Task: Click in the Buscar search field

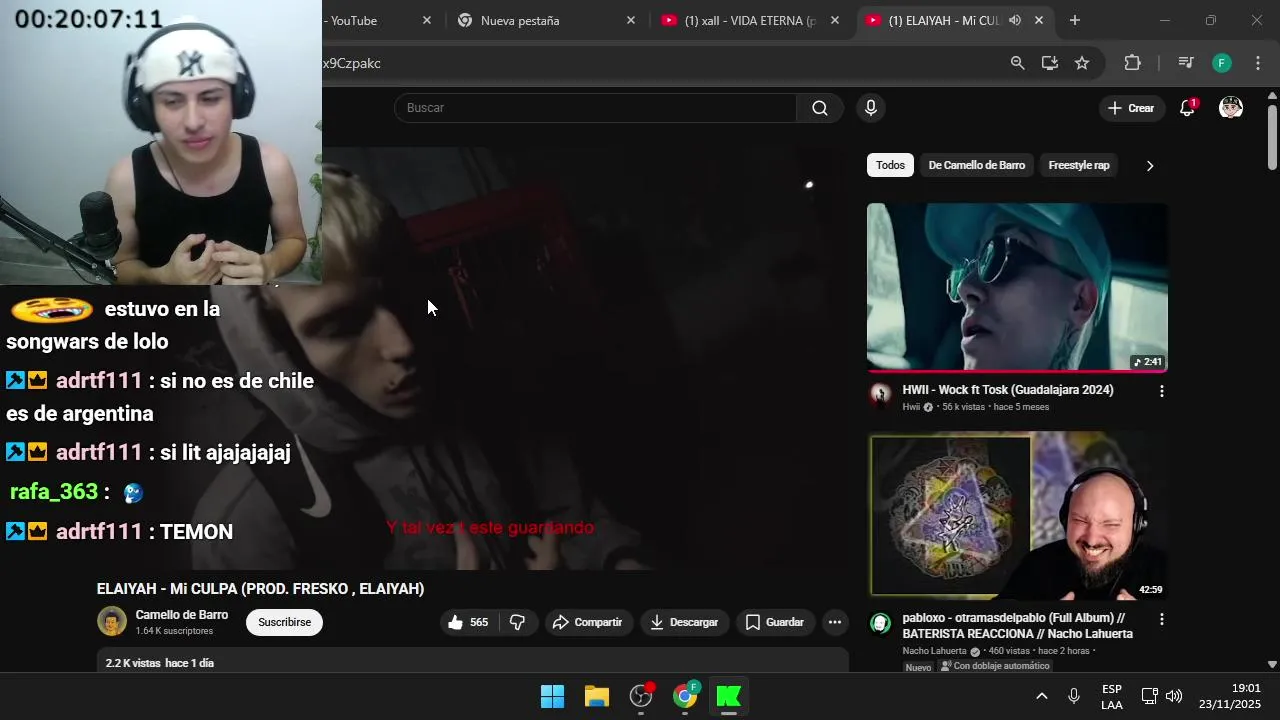Action: tap(595, 108)
